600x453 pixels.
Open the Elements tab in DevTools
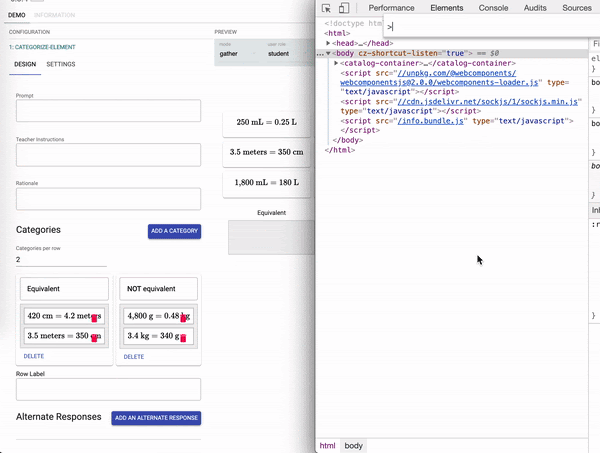pos(447,8)
